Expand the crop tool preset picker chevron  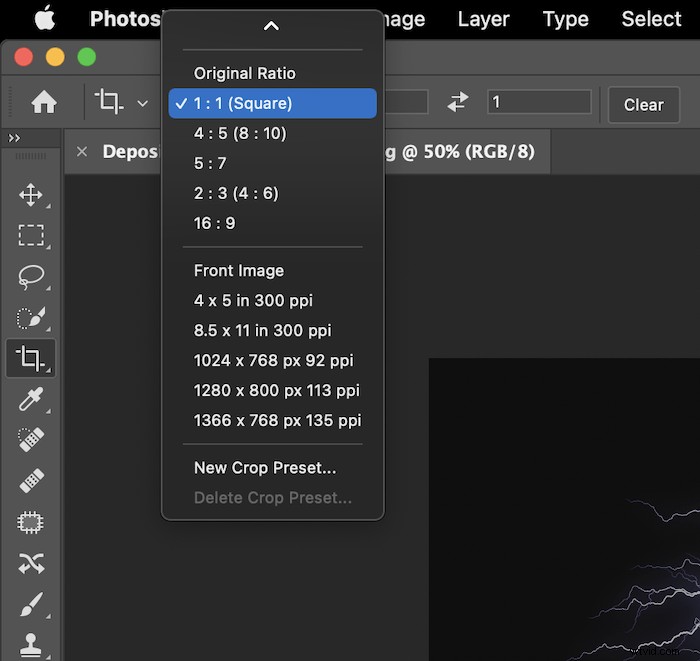(142, 104)
